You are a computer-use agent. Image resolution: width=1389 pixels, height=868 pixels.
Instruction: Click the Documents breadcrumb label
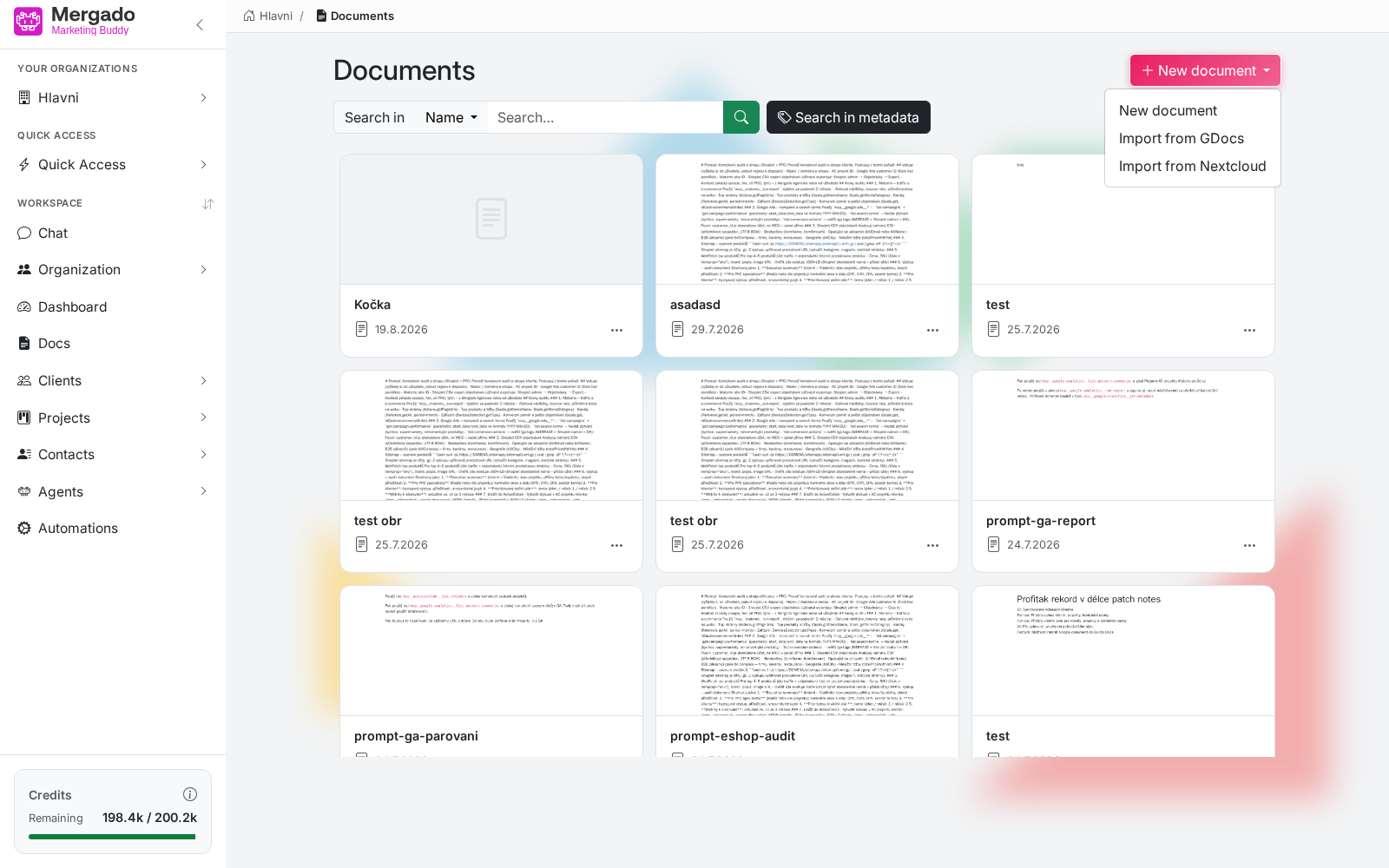[x=362, y=16]
